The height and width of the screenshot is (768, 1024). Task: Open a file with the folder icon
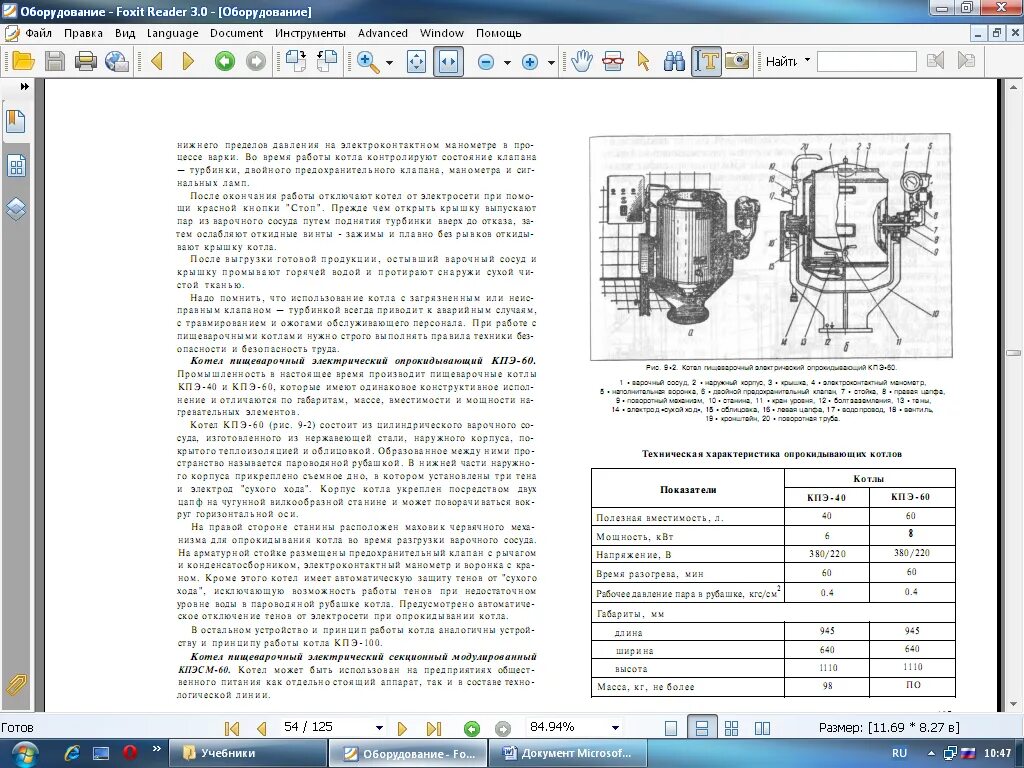pyautogui.click(x=23, y=61)
